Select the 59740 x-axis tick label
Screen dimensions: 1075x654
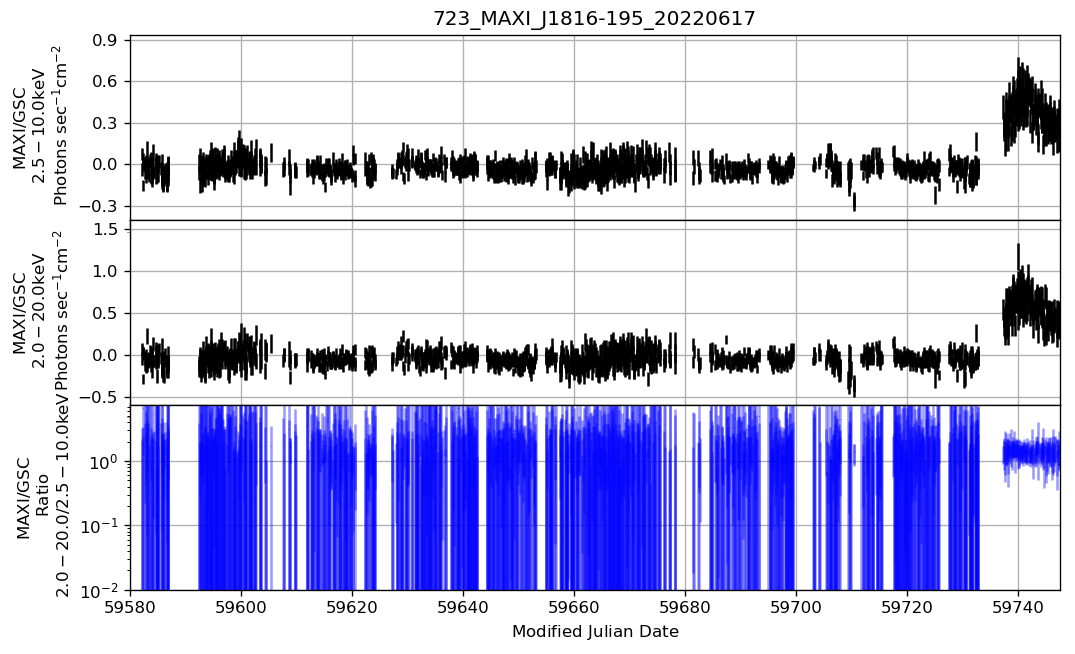pyautogui.click(x=1018, y=607)
